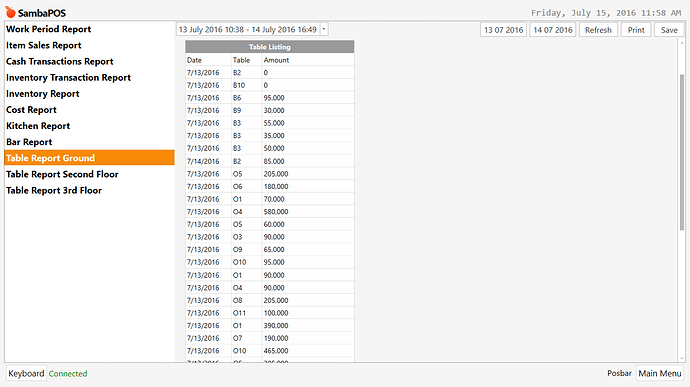Open the Posbar

(619, 373)
